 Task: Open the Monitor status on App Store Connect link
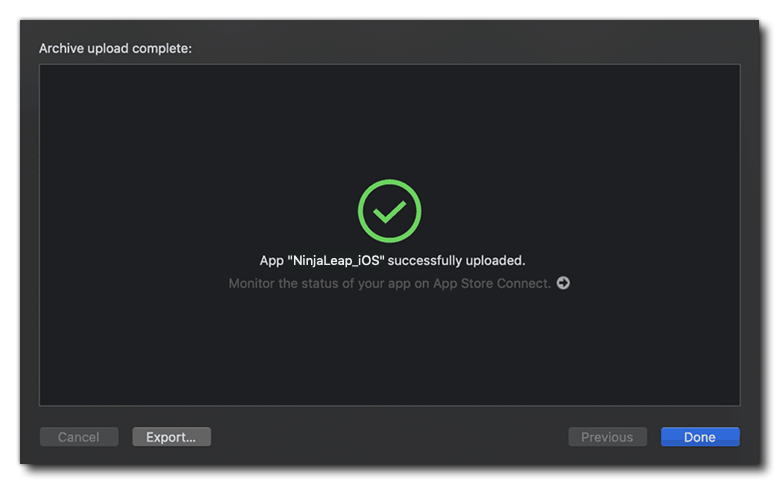point(390,283)
